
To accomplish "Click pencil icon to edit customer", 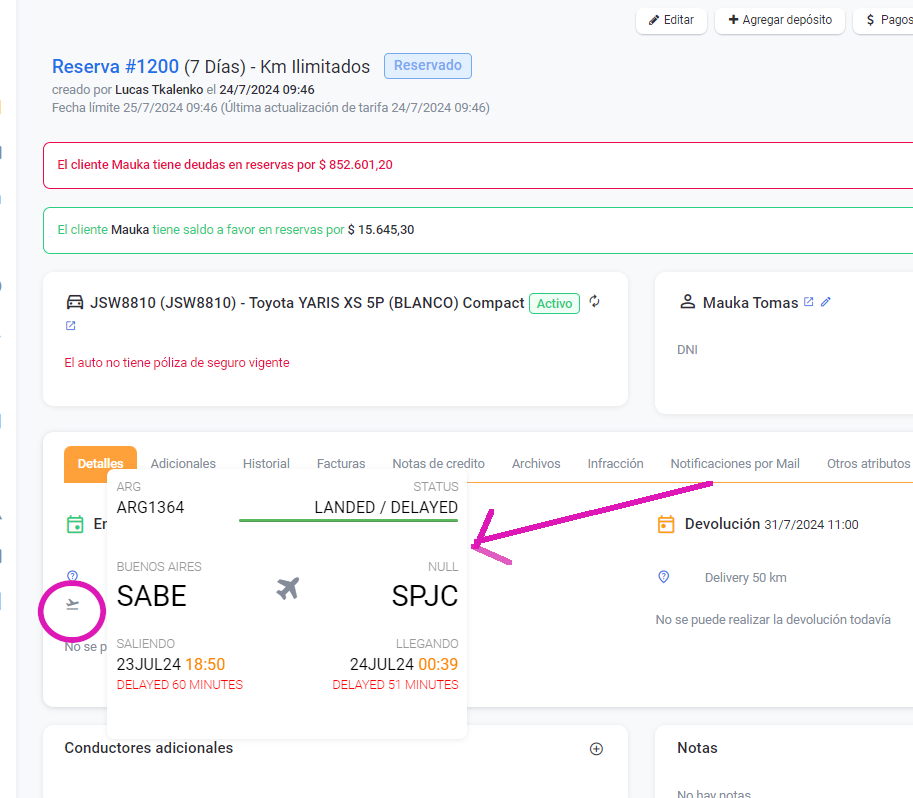I will [x=826, y=302].
